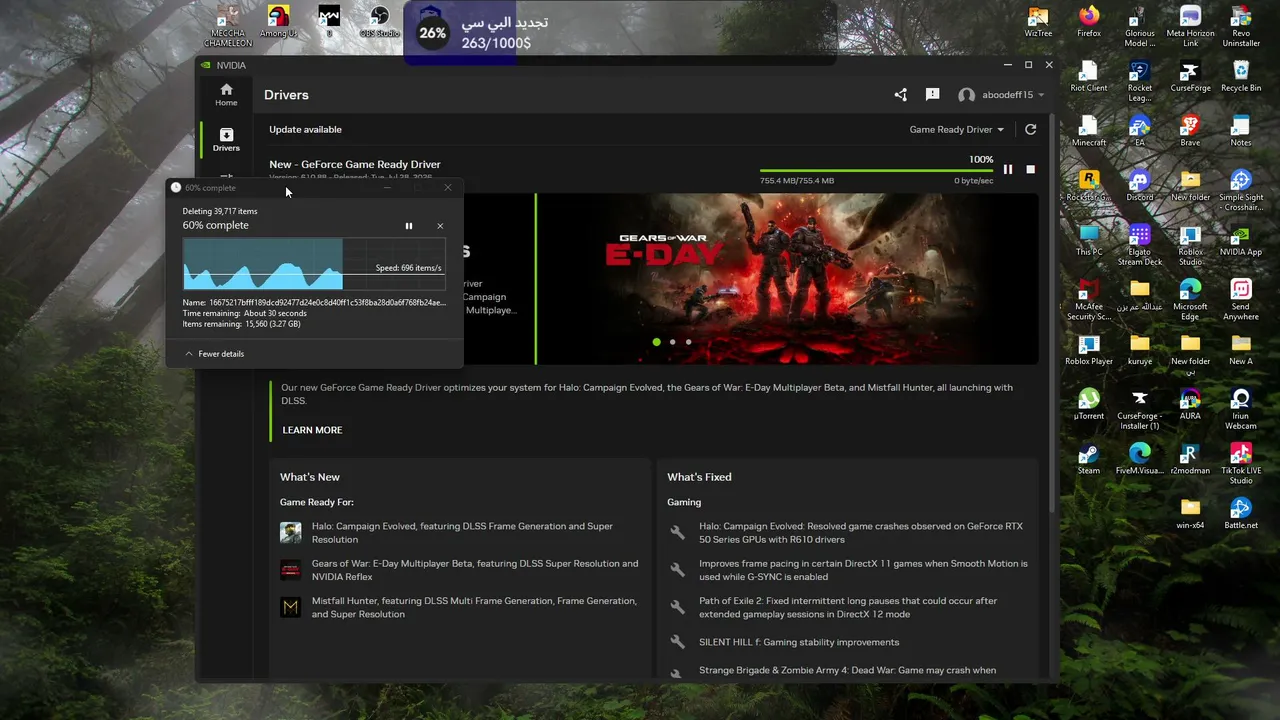
Task: Open Microsoft Edge desktop shortcut
Action: pos(1190,300)
